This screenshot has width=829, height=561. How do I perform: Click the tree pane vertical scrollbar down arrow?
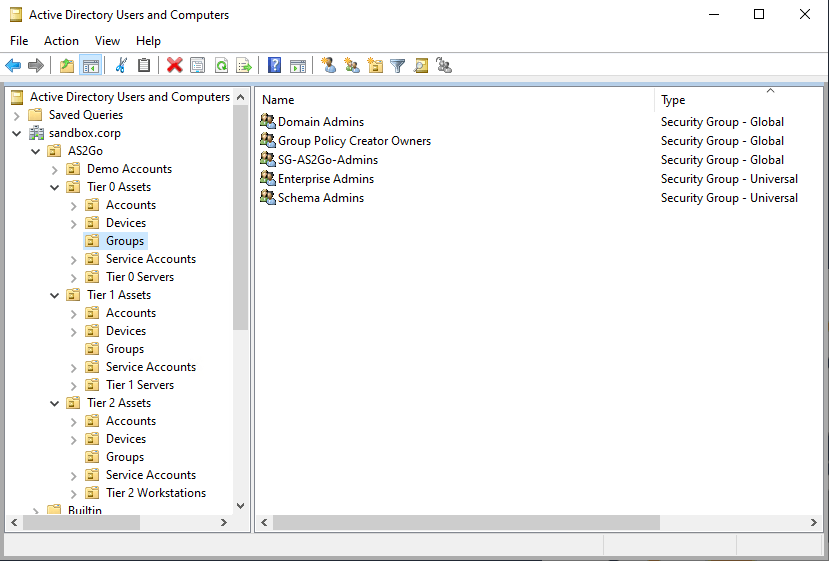click(240, 506)
